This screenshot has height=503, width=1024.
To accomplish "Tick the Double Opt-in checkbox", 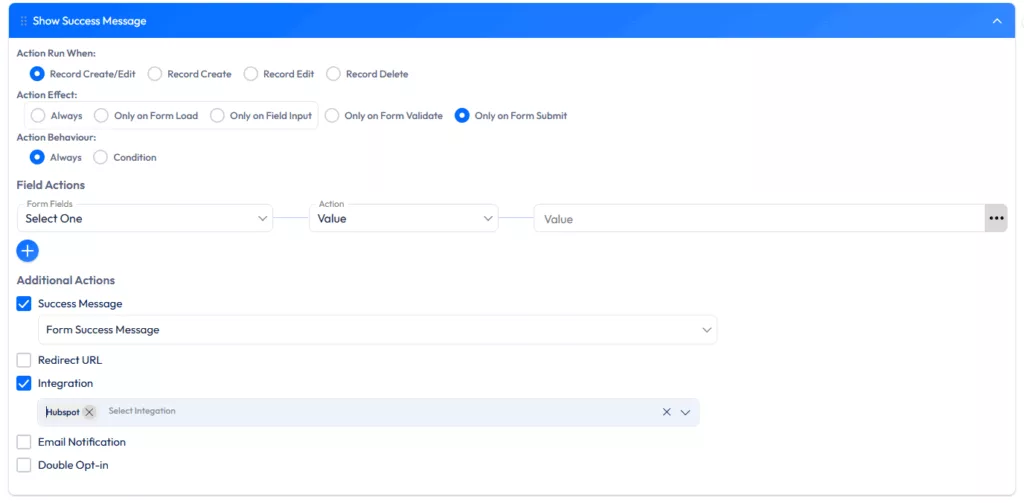I will coord(24,465).
